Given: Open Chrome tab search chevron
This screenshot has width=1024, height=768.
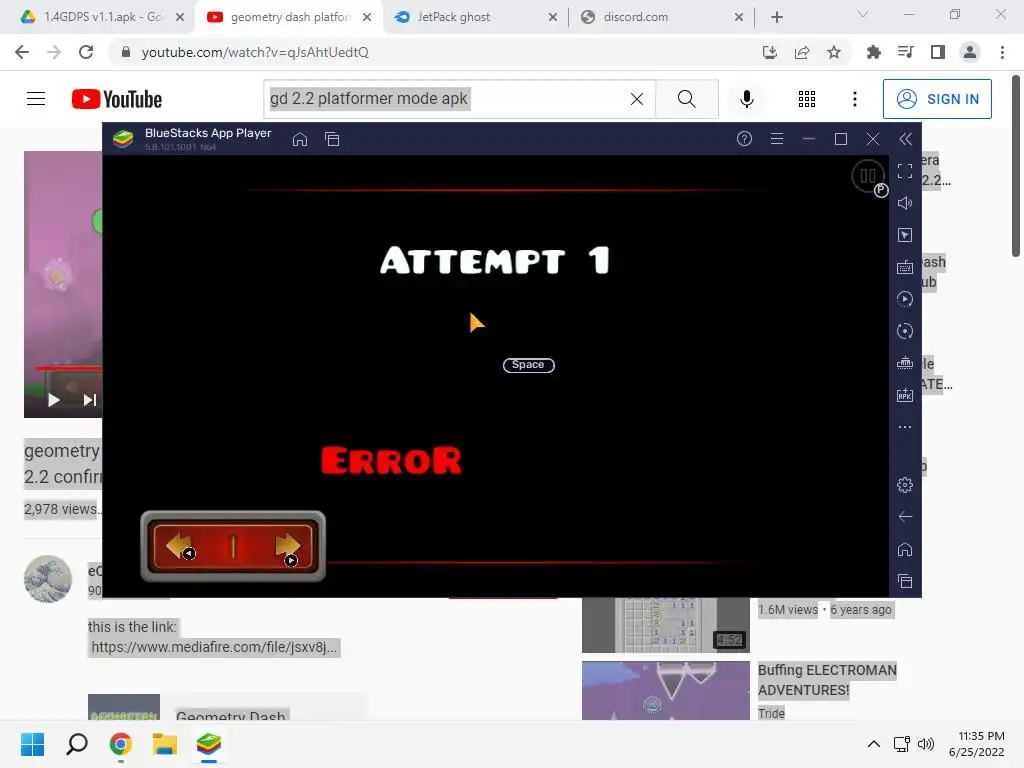Looking at the screenshot, I should (863, 14).
